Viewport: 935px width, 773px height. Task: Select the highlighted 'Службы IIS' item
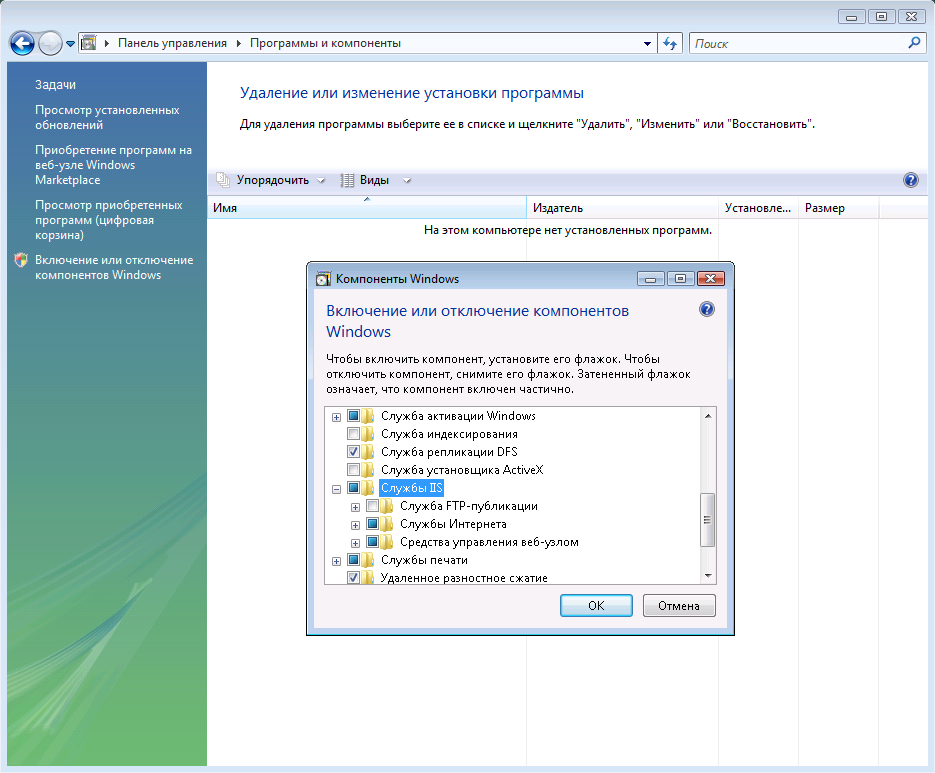tap(411, 488)
